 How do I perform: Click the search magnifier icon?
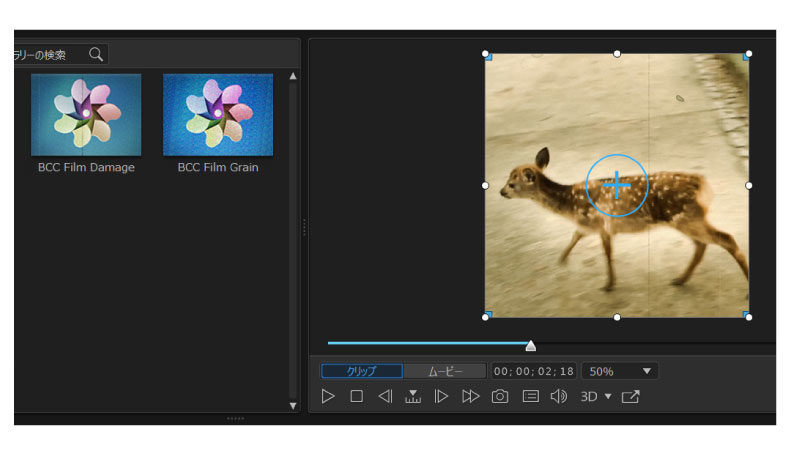(x=96, y=54)
